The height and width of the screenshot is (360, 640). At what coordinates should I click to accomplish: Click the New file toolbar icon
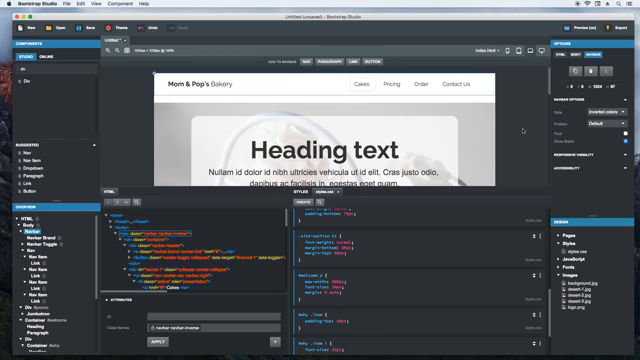point(20,28)
